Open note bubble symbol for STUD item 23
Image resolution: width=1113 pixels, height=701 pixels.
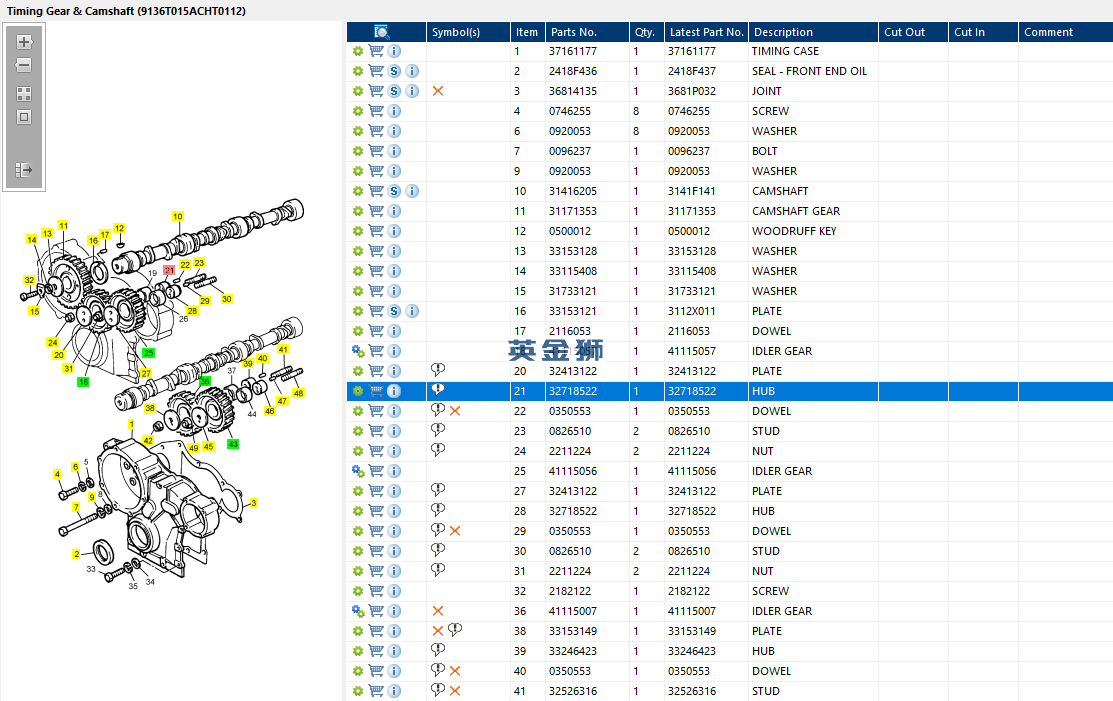(x=438, y=430)
